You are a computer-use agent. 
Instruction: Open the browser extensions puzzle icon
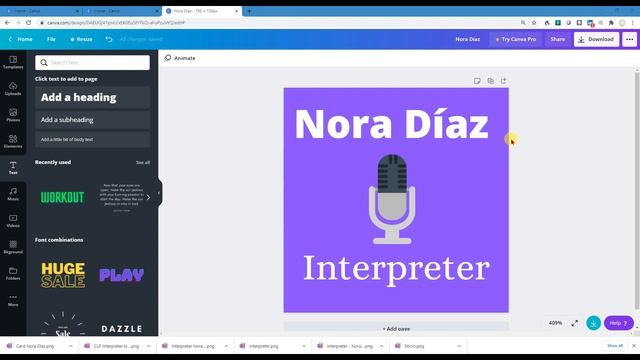tap(611, 23)
